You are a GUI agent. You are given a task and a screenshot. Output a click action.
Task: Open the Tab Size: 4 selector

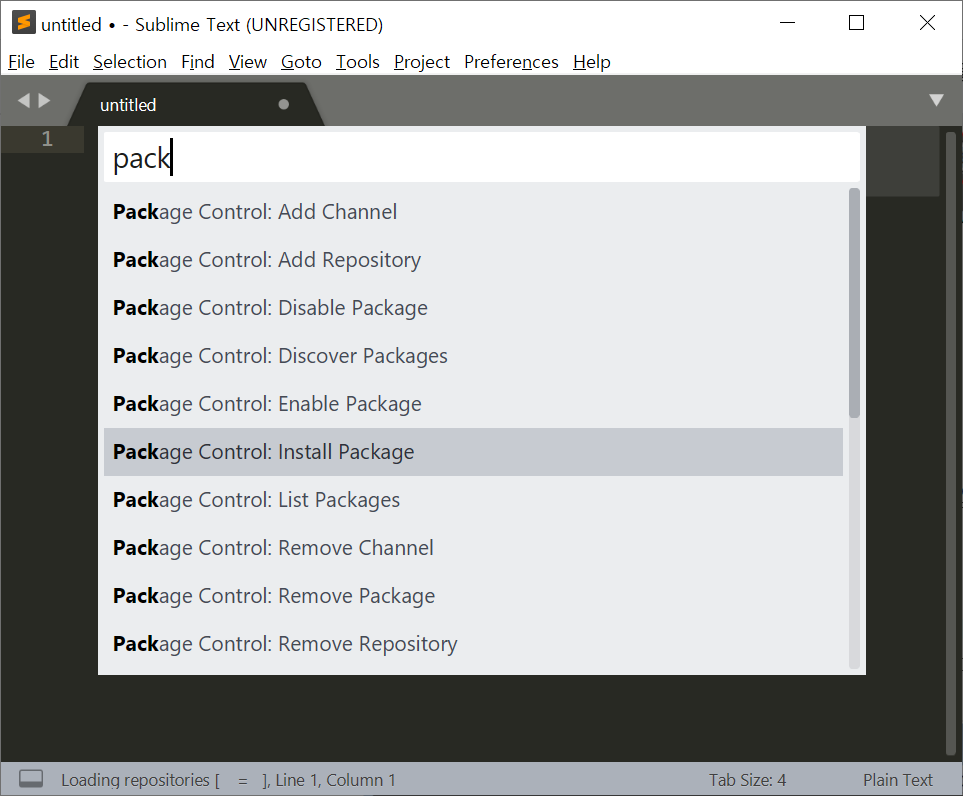(747, 780)
